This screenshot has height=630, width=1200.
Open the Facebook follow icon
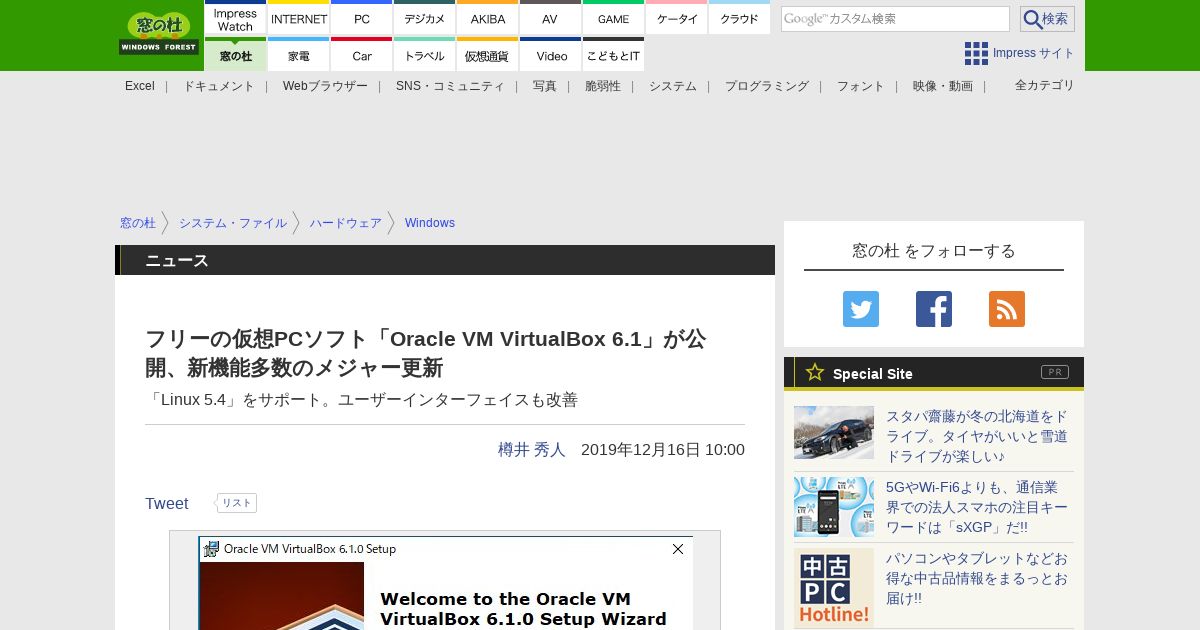tap(934, 309)
